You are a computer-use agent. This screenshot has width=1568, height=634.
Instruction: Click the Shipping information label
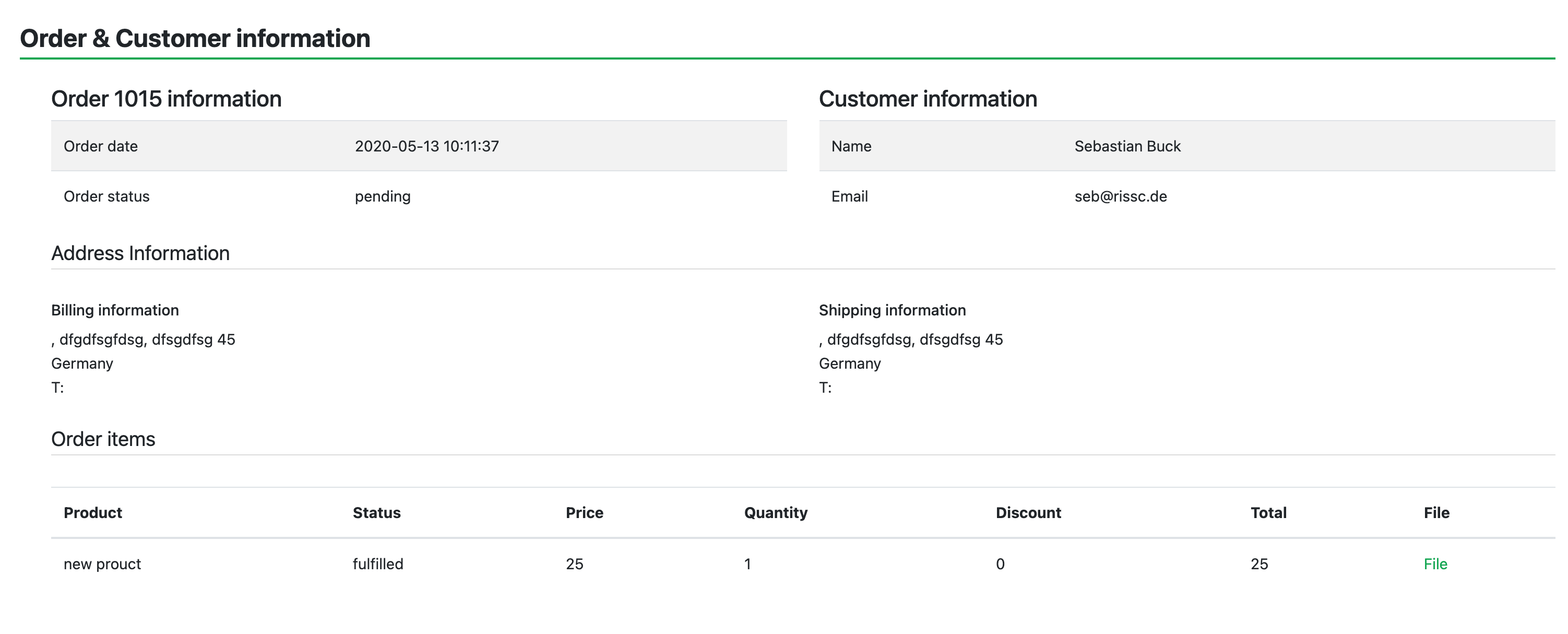coord(892,310)
